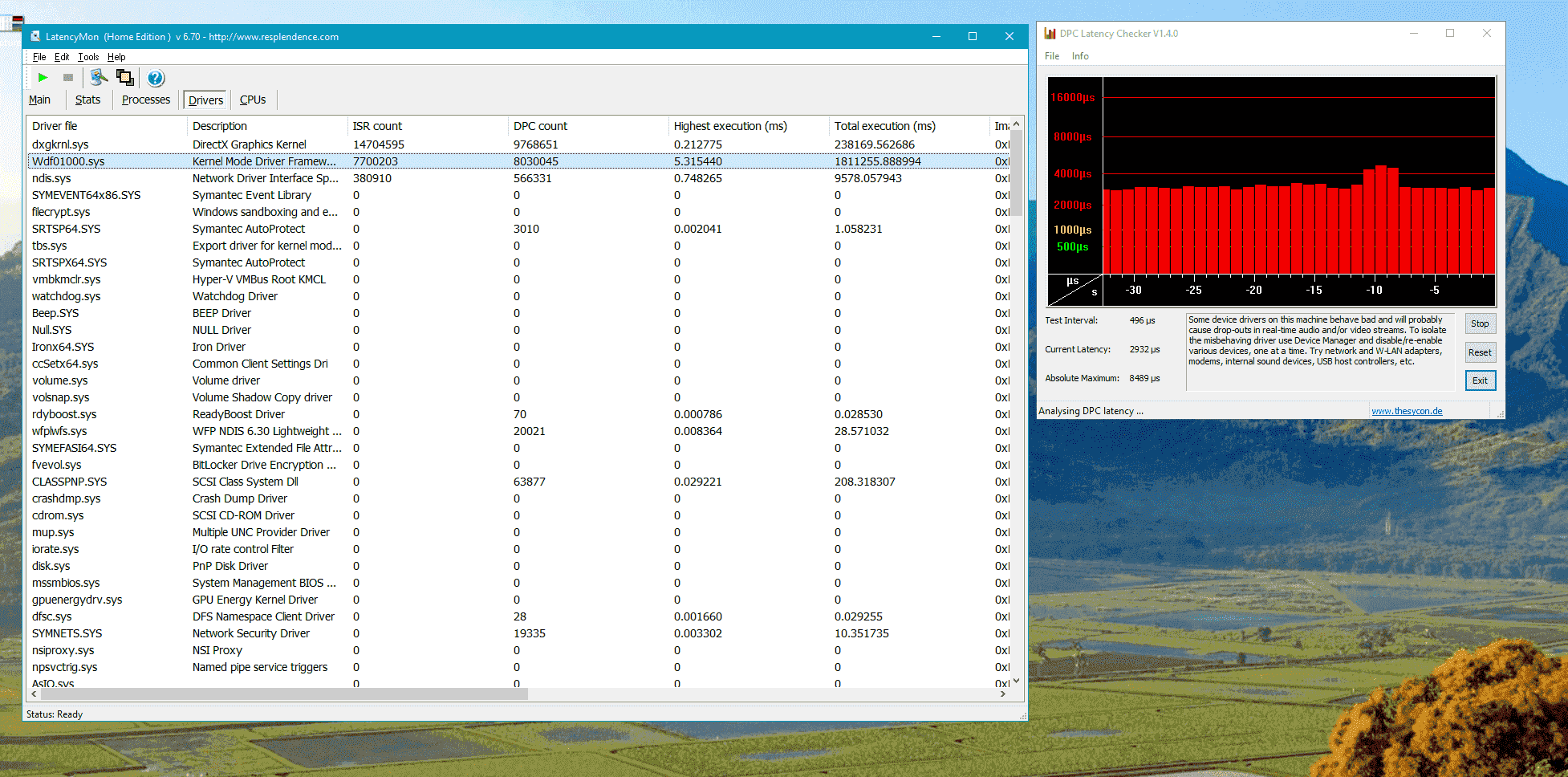Screen dimensions: 1568x777
Task: Select the volsnap.sys row
Action: (x=518, y=397)
